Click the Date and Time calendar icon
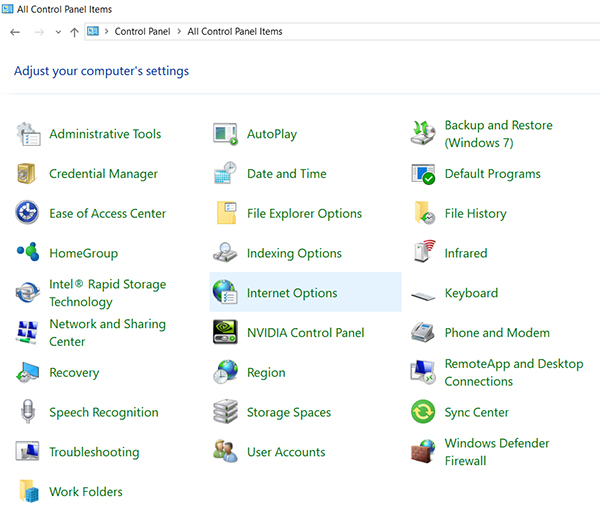 pos(225,173)
